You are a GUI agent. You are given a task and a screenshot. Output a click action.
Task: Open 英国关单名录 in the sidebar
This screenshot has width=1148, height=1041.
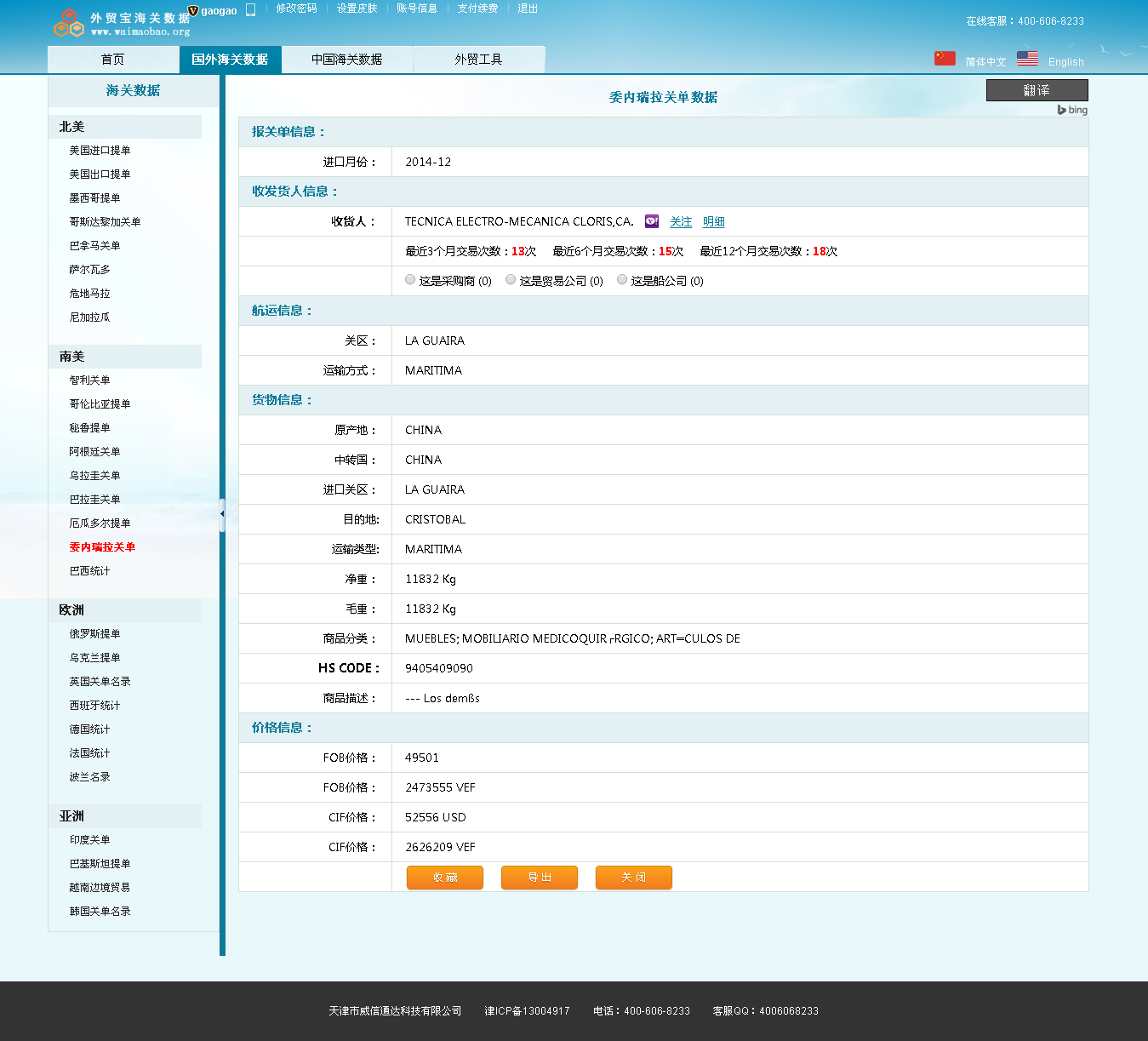pos(100,682)
